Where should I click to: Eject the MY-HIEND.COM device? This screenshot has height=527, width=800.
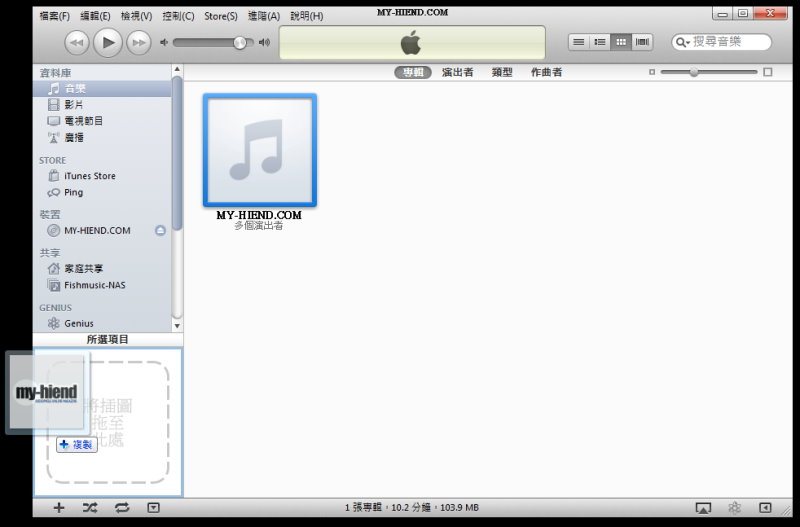pyautogui.click(x=160, y=230)
